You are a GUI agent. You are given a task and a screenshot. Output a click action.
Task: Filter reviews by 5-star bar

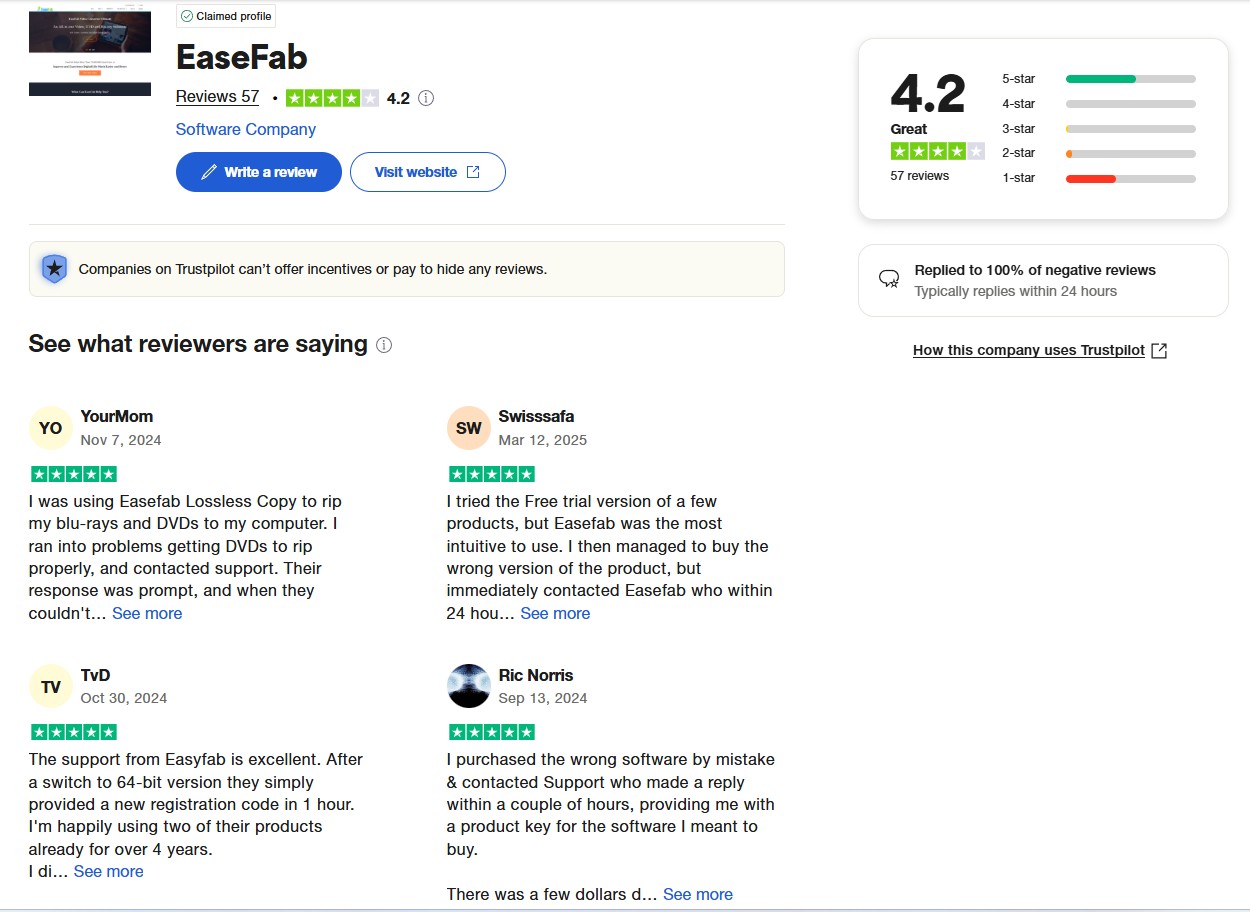(x=1130, y=79)
